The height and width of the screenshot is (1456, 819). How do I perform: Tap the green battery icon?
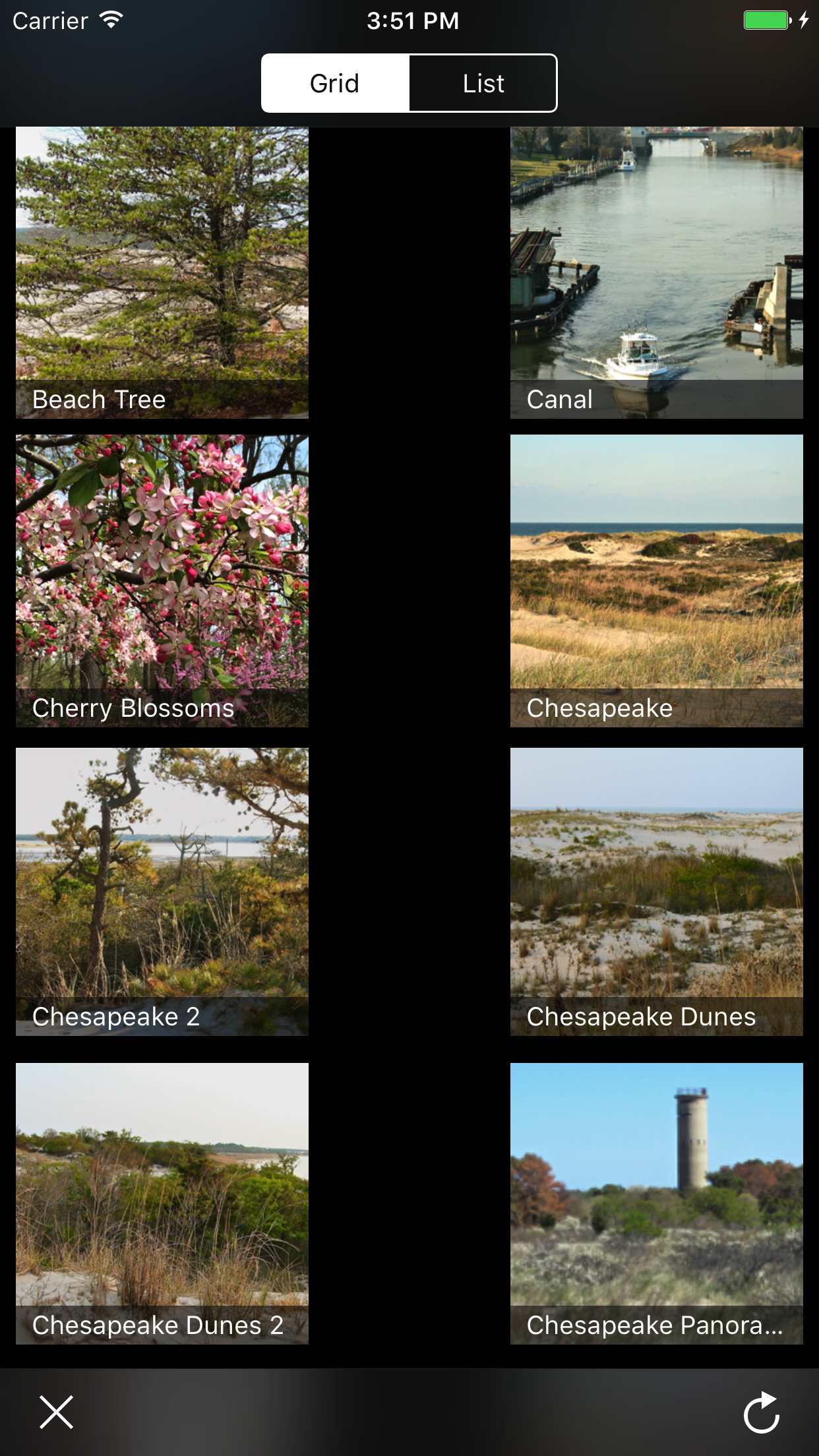767,20
